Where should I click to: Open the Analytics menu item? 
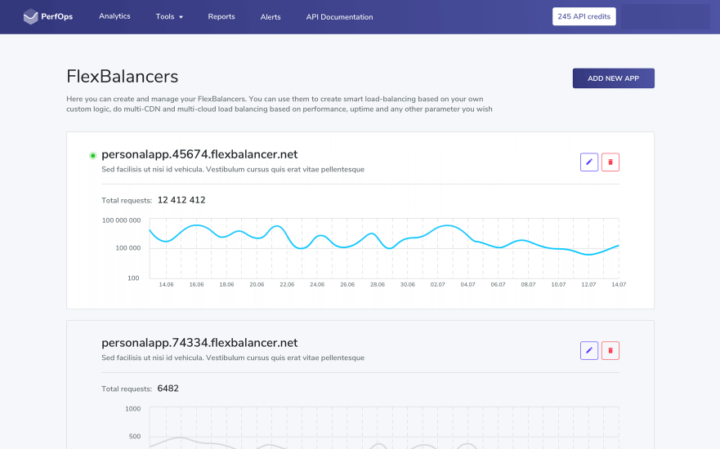click(114, 16)
